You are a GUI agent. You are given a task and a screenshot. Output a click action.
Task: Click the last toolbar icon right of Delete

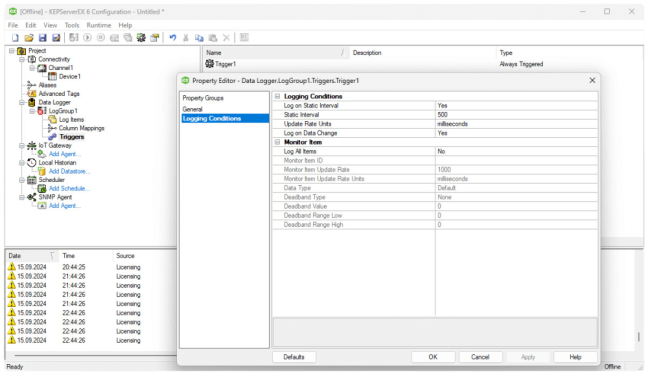[244, 38]
